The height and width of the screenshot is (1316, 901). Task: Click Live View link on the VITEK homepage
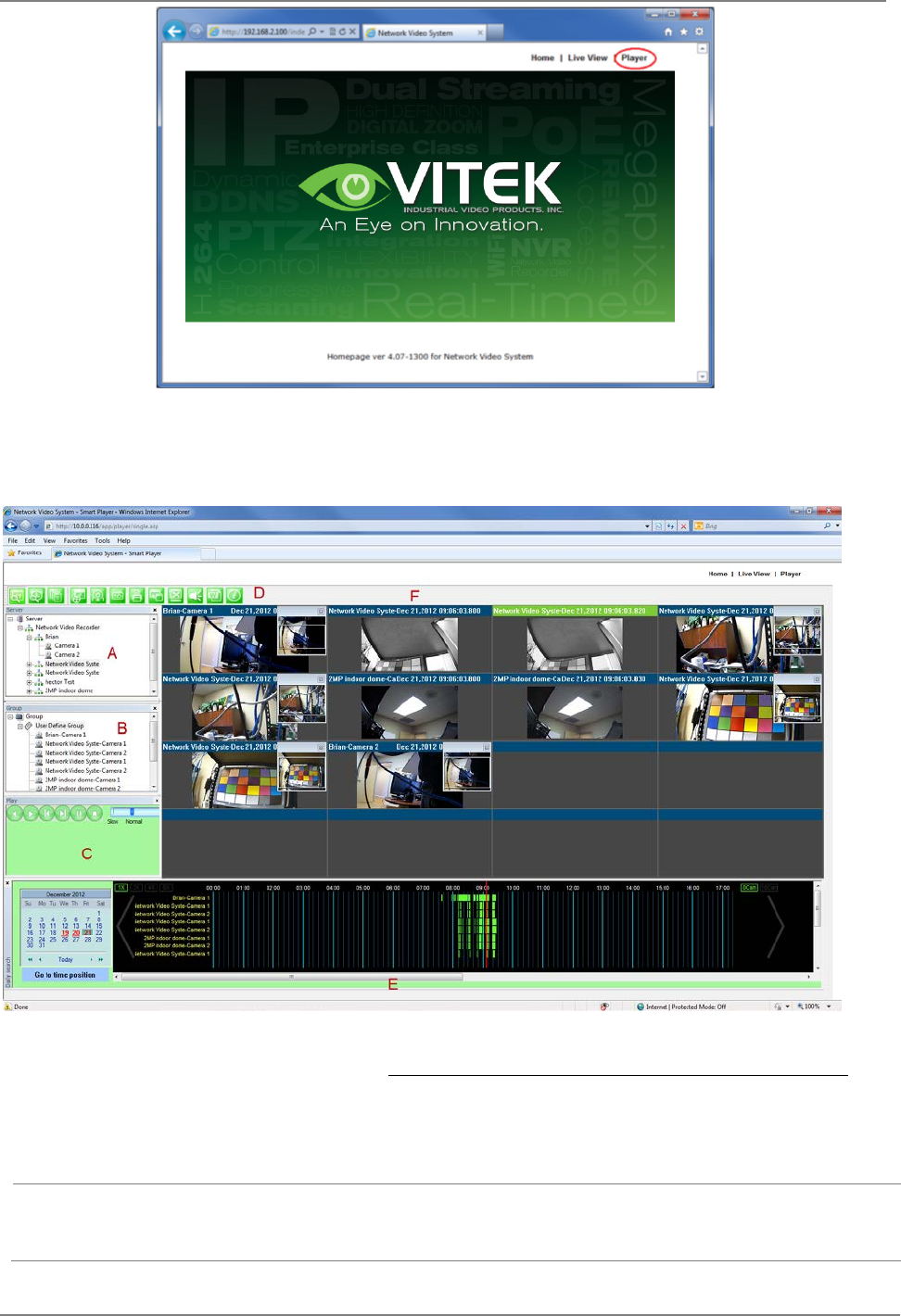click(588, 57)
